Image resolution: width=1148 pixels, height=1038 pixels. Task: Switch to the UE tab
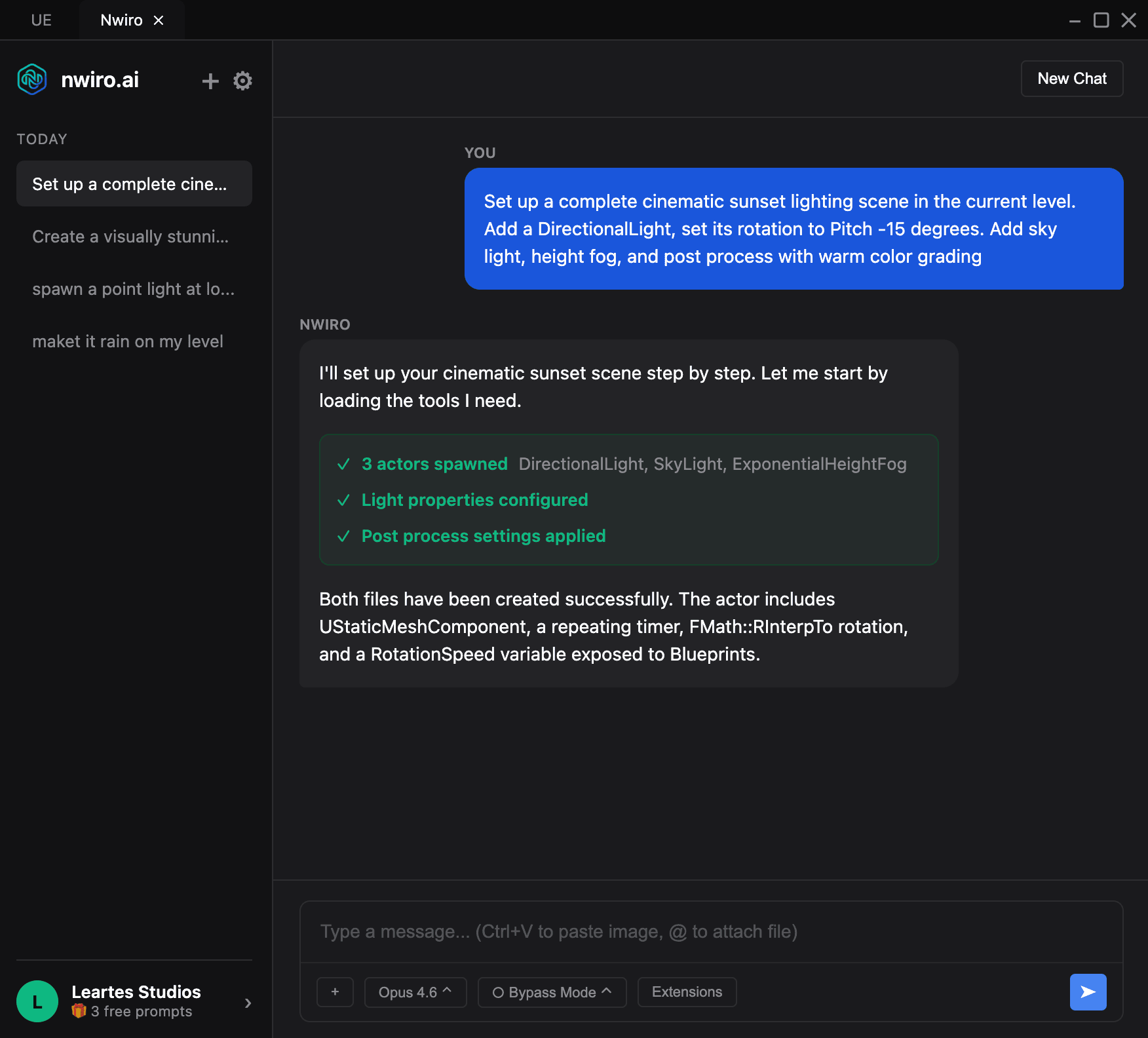pyautogui.click(x=41, y=20)
